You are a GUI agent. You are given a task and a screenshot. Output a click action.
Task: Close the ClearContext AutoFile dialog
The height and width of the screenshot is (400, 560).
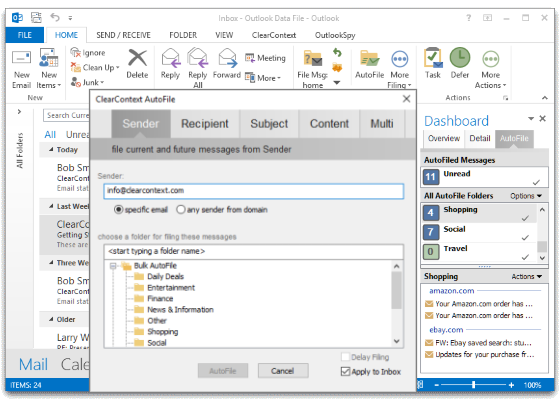pyautogui.click(x=406, y=99)
